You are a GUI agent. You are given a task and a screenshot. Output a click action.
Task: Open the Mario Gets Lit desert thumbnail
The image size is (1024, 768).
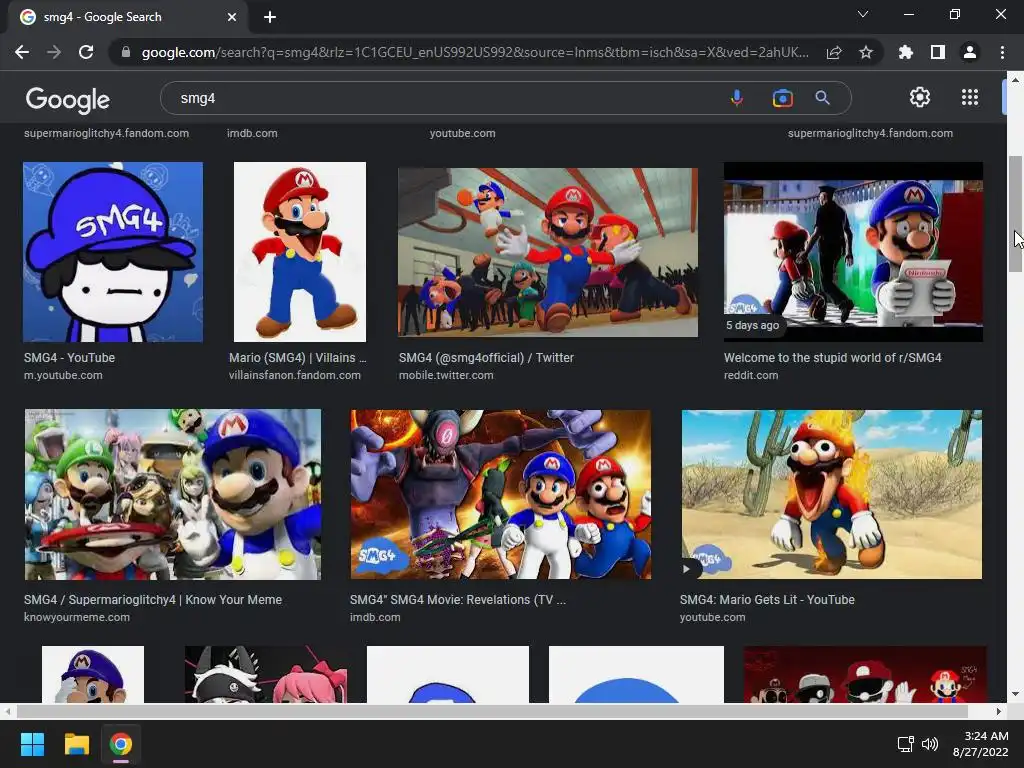pyautogui.click(x=831, y=494)
